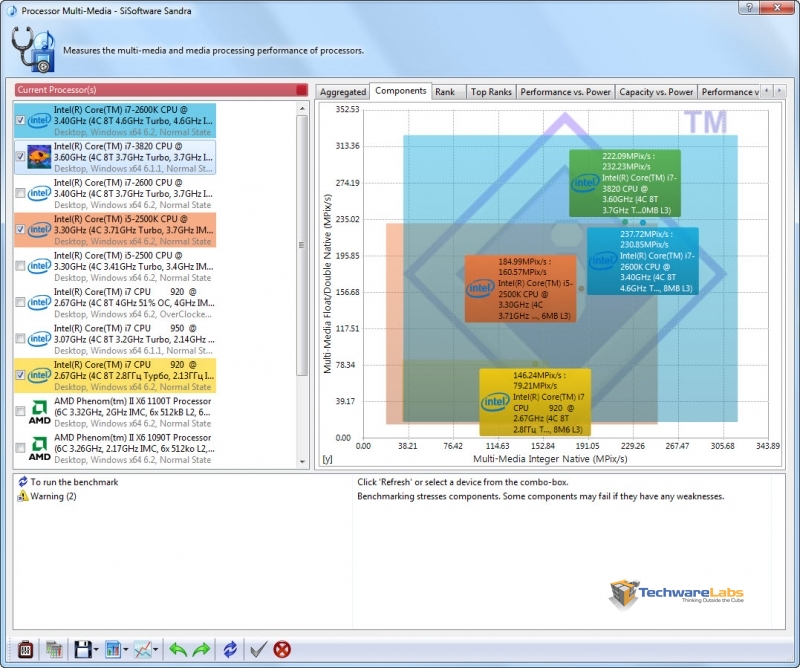This screenshot has height=668, width=800.
Task: Switch to the Top Ranks tab
Action: click(x=491, y=92)
